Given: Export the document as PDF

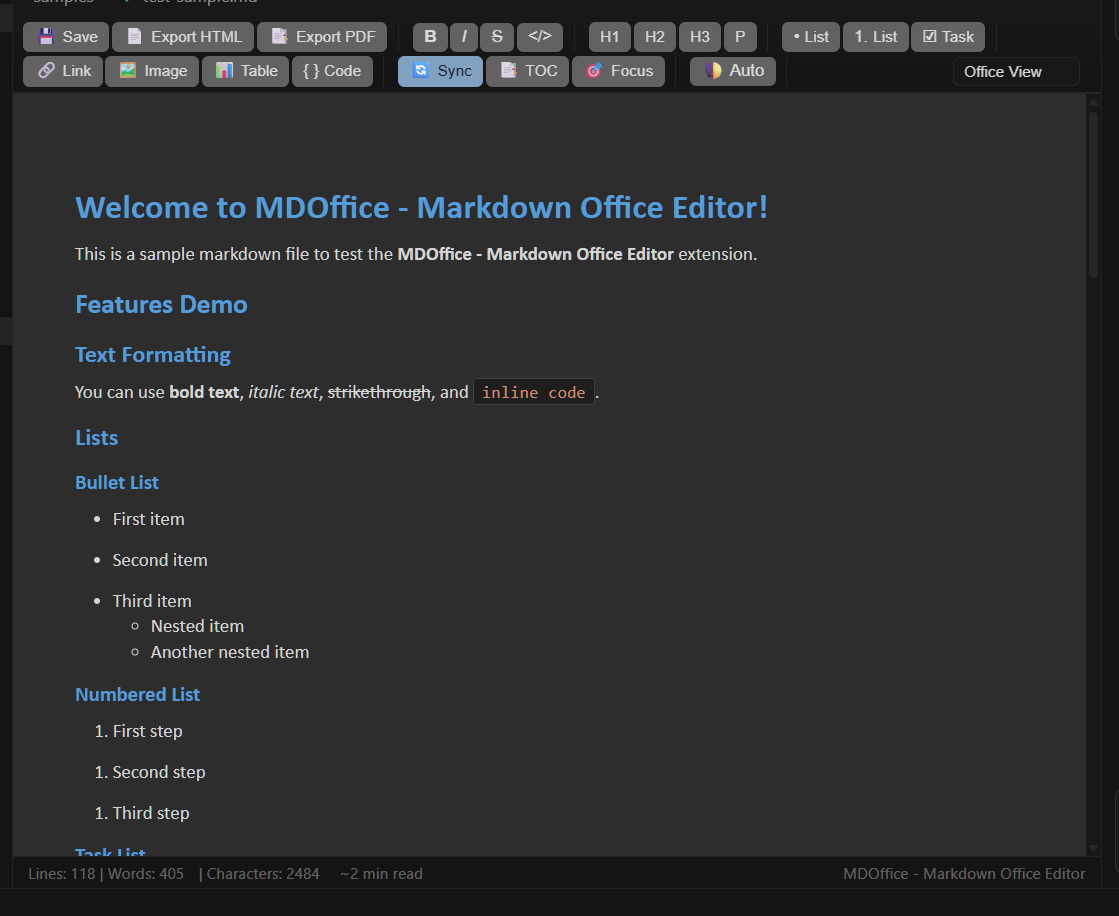Looking at the screenshot, I should (322, 37).
